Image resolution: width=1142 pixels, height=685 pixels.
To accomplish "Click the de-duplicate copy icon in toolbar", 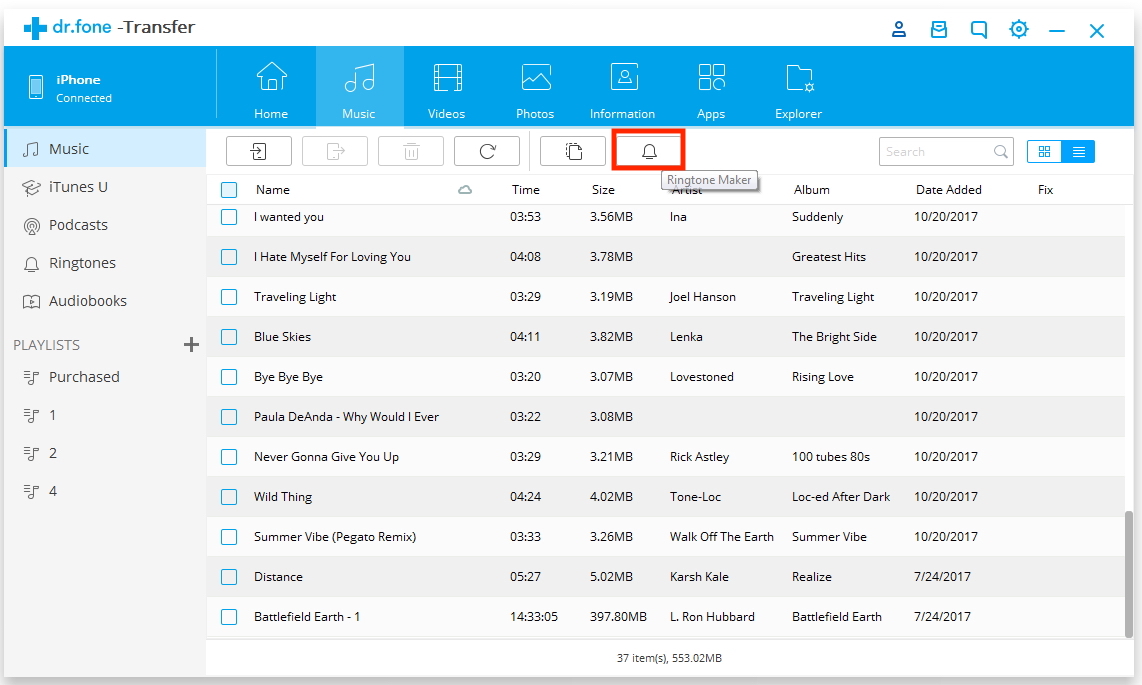I will tap(573, 151).
